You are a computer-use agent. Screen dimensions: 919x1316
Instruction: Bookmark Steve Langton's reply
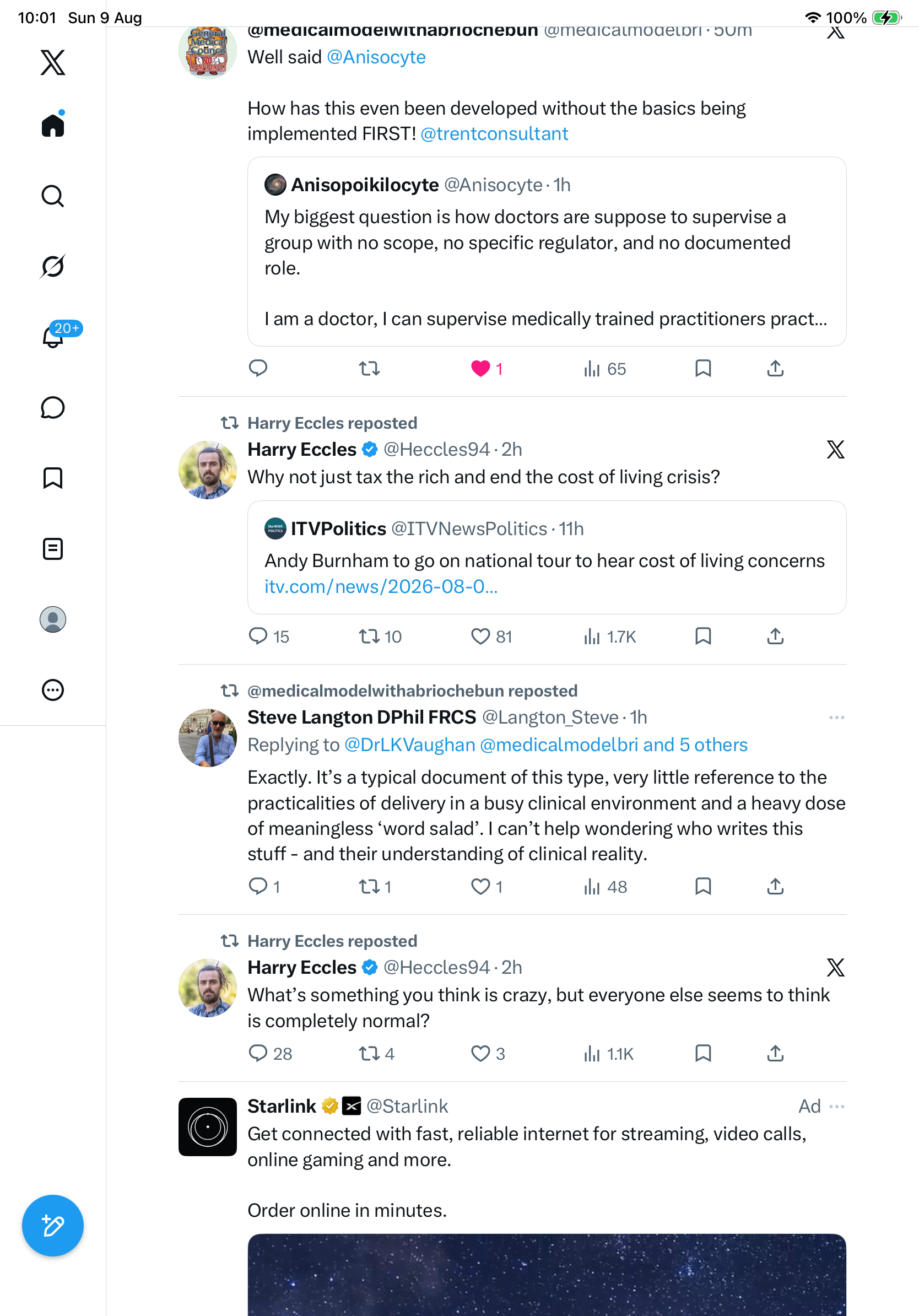[703, 887]
